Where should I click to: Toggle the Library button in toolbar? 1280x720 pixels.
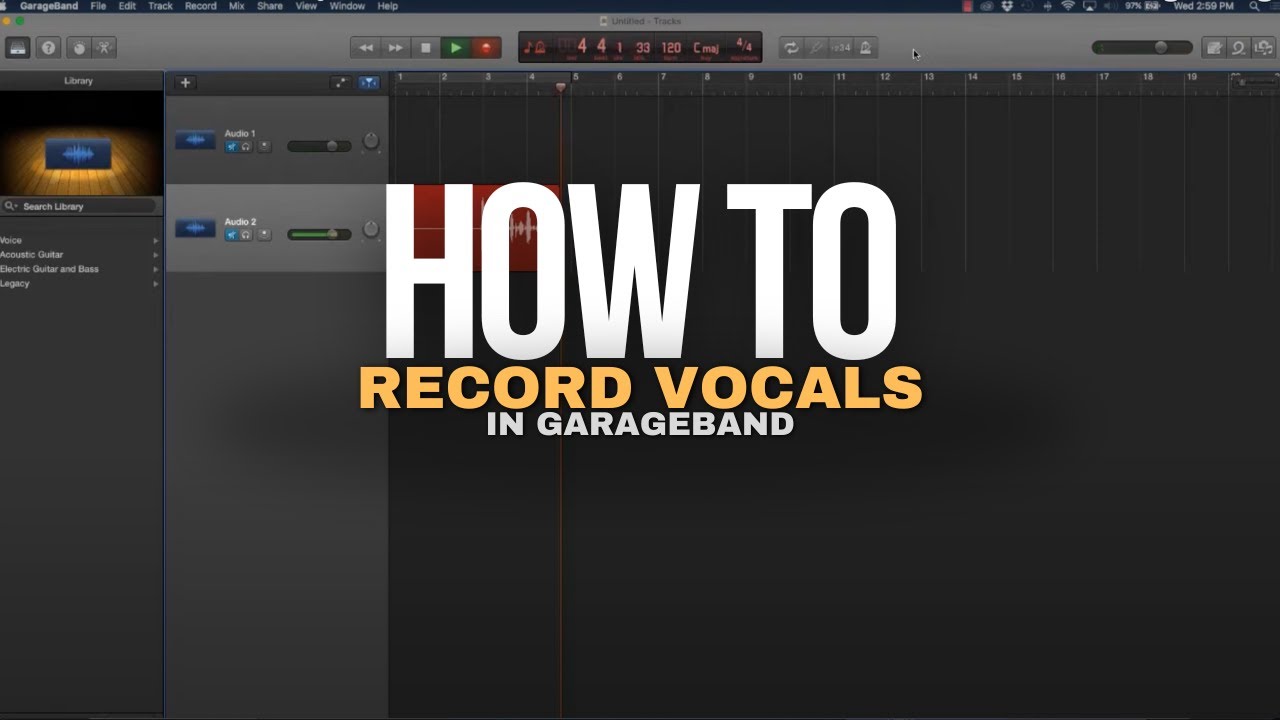tap(18, 47)
